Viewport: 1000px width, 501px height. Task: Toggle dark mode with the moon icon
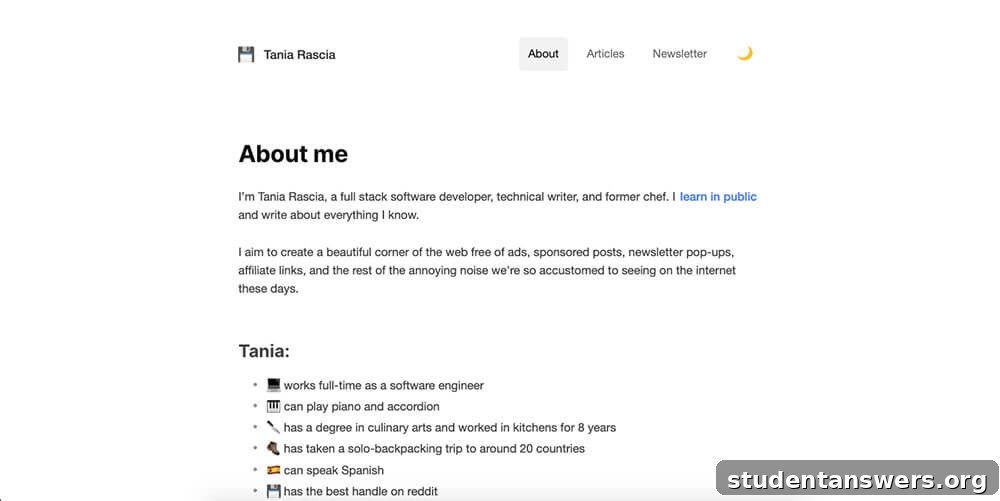pyautogui.click(x=744, y=54)
